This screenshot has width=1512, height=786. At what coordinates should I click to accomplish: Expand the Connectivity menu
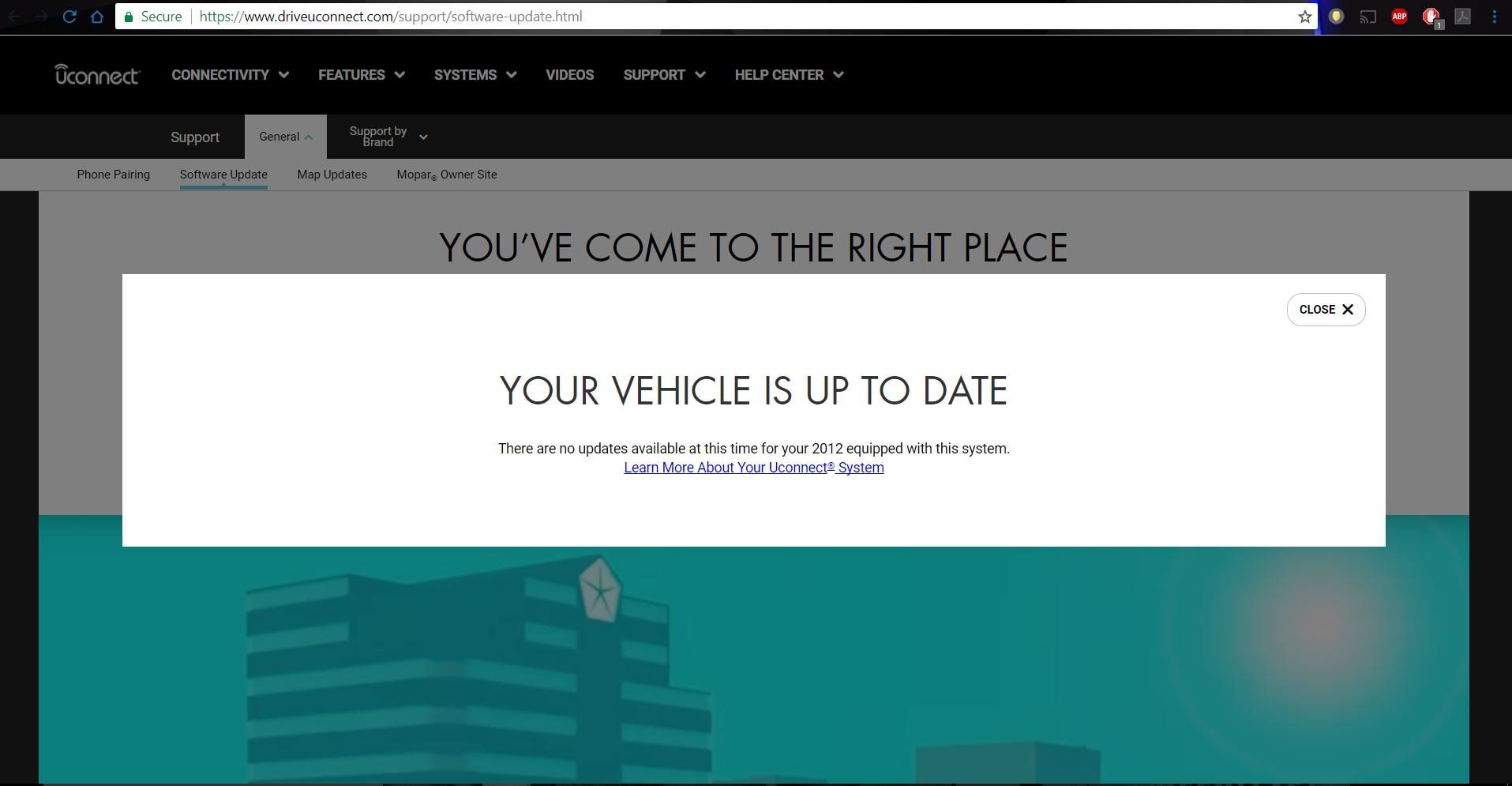point(230,75)
